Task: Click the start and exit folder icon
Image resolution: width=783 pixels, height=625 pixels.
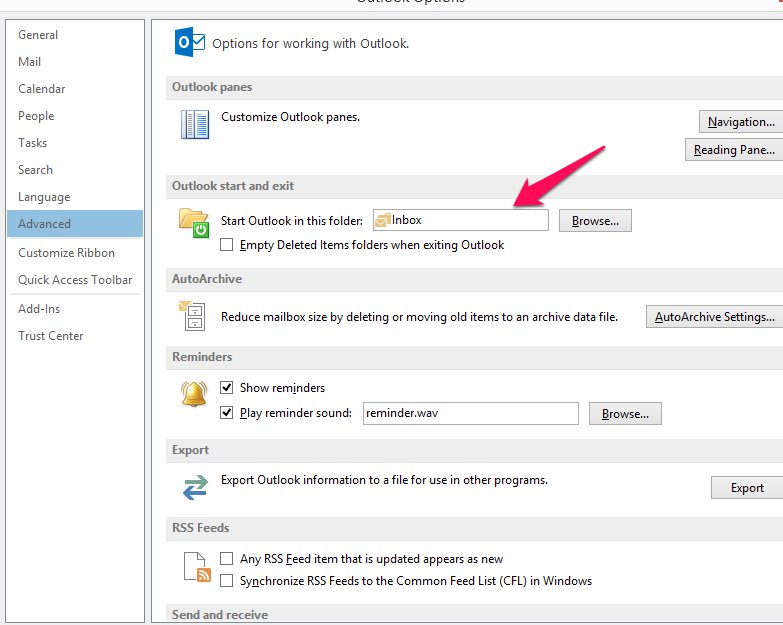Action: 194,223
